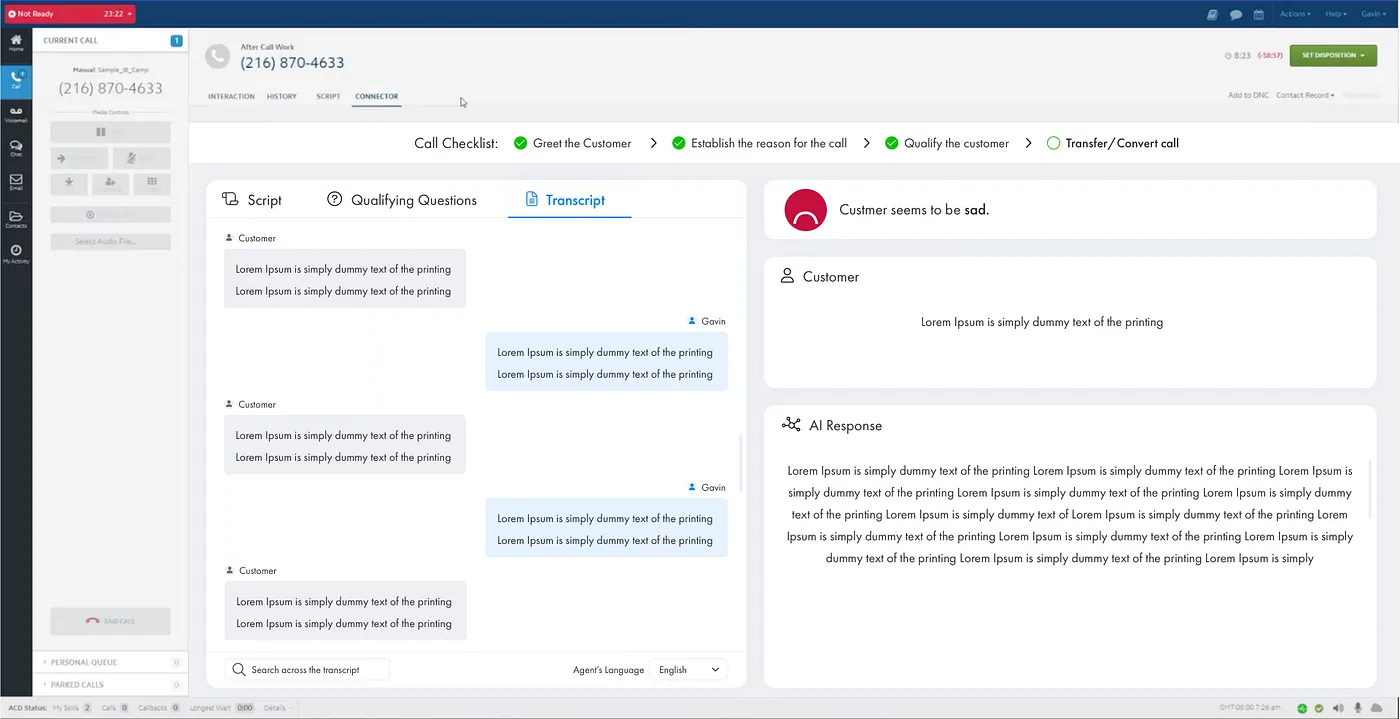Click the green plus status icon
This screenshot has height=719, width=1400.
pyautogui.click(x=1302, y=708)
